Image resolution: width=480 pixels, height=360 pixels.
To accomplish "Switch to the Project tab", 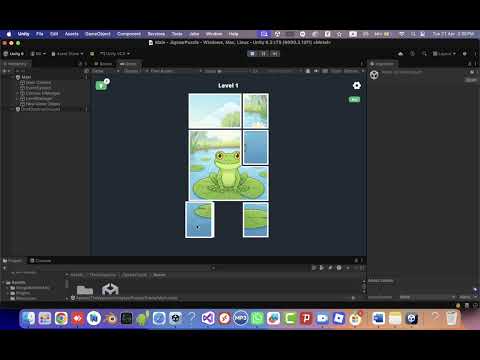I will coord(13,261).
